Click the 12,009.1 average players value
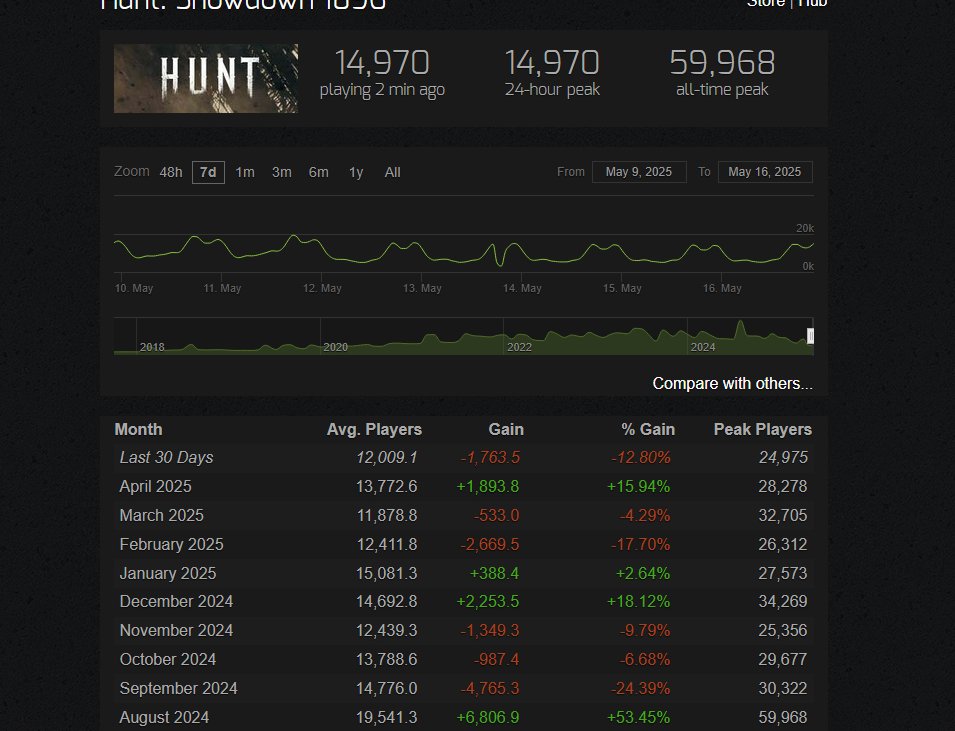This screenshot has width=955, height=731. click(x=387, y=457)
